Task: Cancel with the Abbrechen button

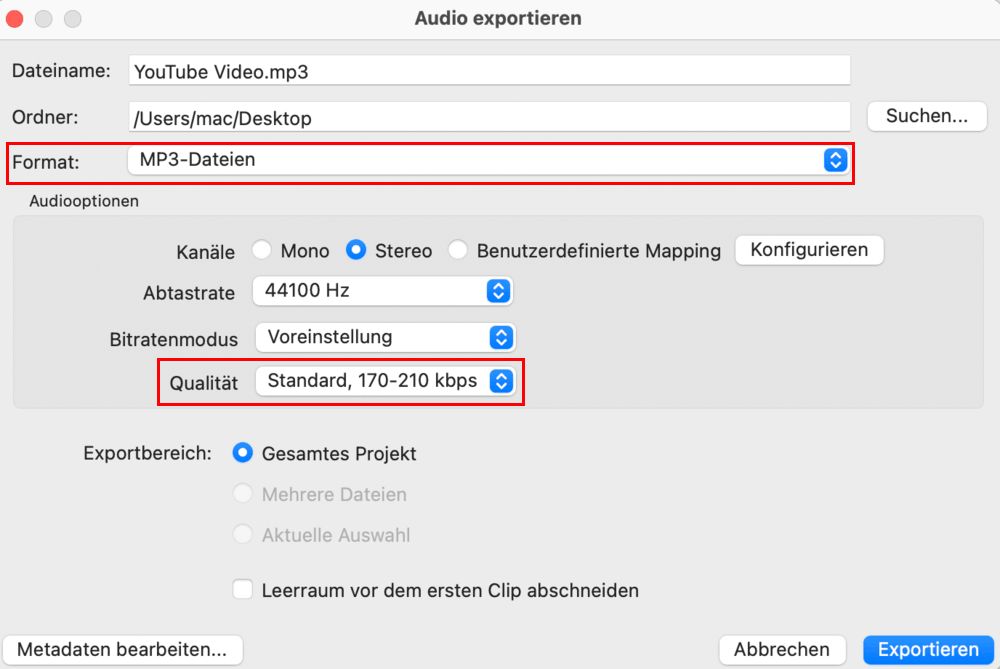Action: [782, 650]
